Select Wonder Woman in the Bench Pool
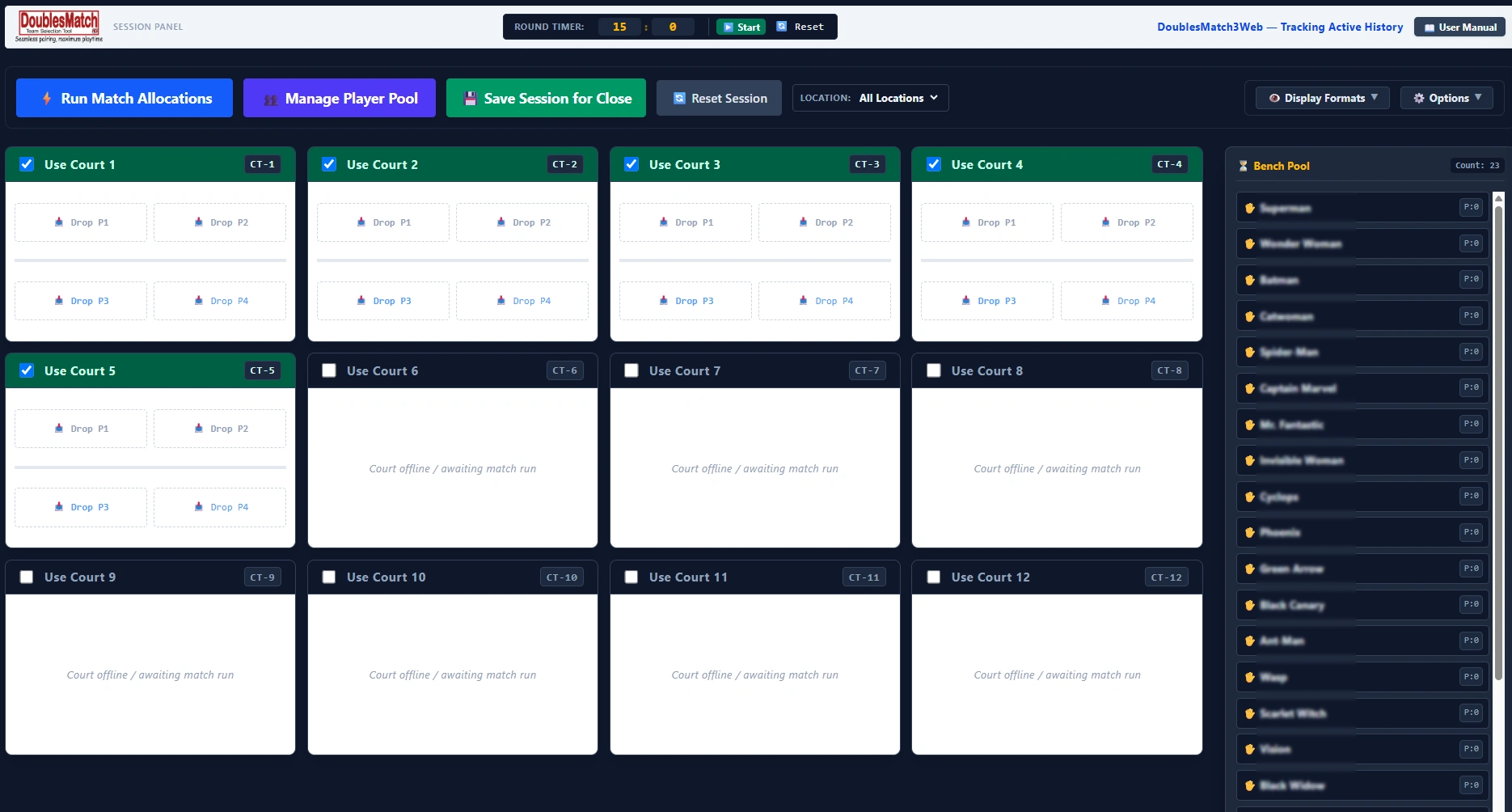 1362,243
